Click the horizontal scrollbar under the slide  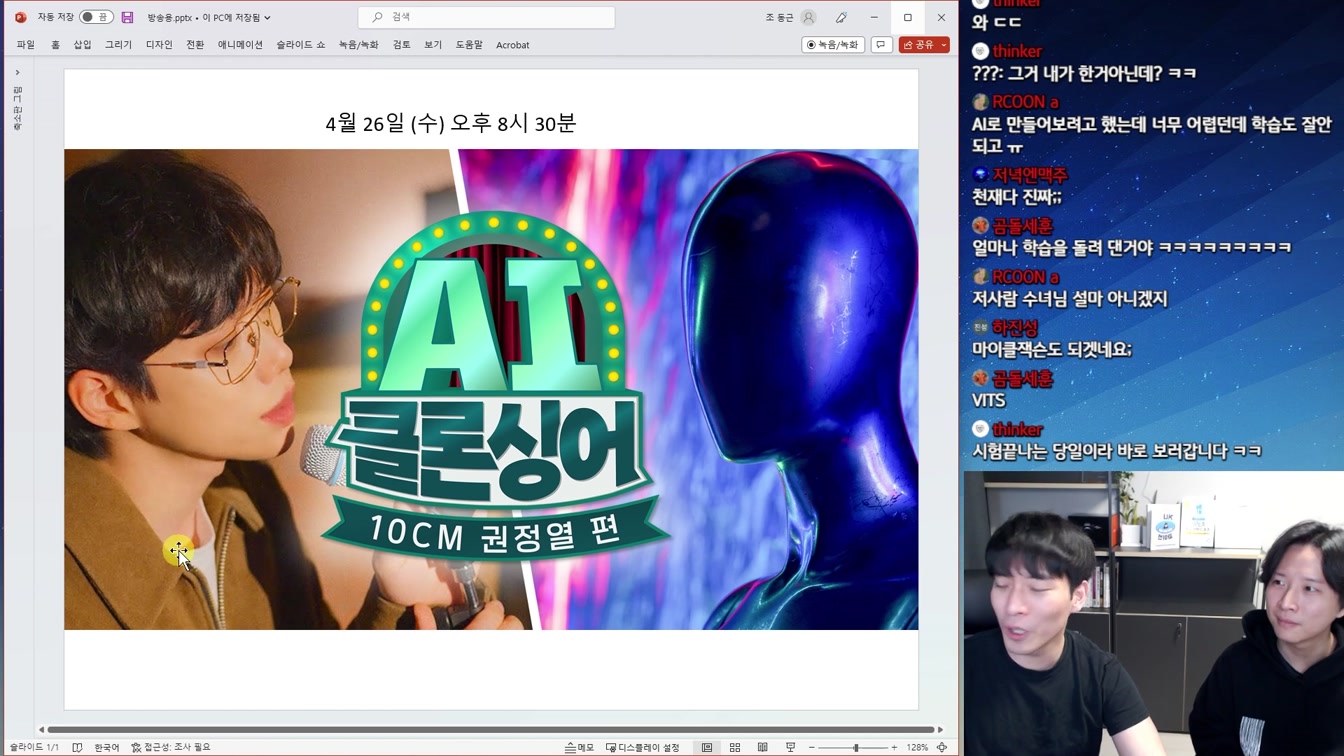coord(490,730)
